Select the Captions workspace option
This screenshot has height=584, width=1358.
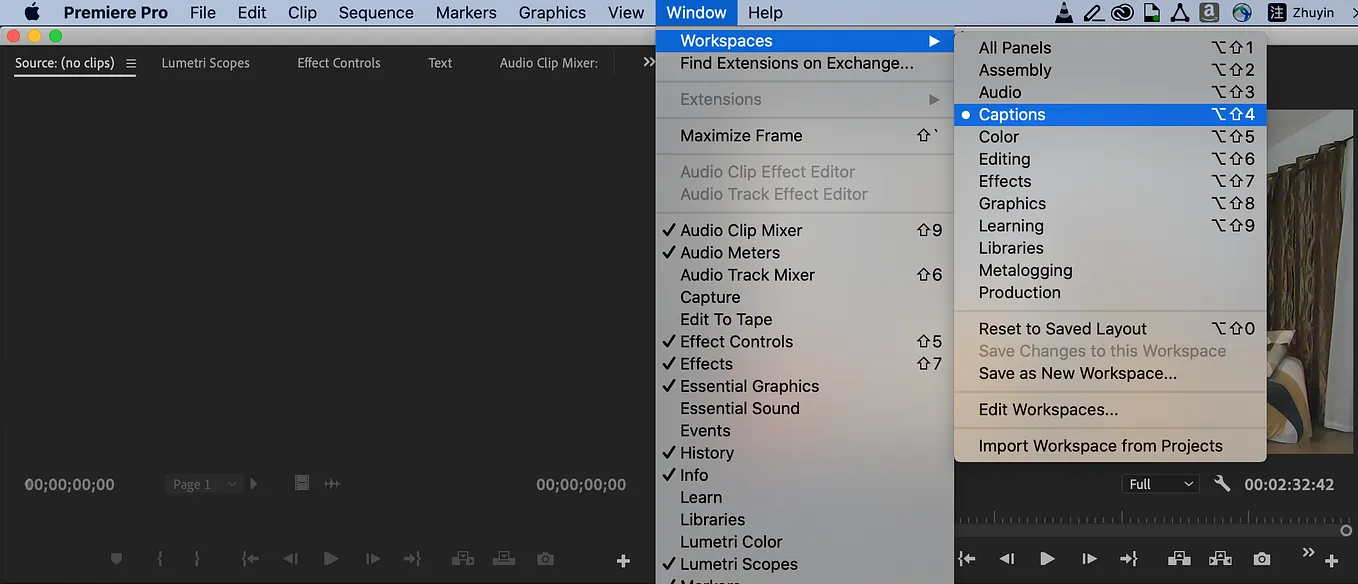[1110, 114]
